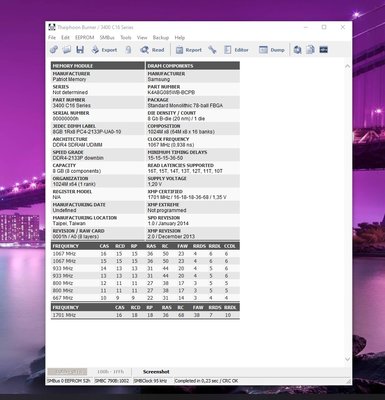Save with the floppy disk icon

click(x=80, y=50)
